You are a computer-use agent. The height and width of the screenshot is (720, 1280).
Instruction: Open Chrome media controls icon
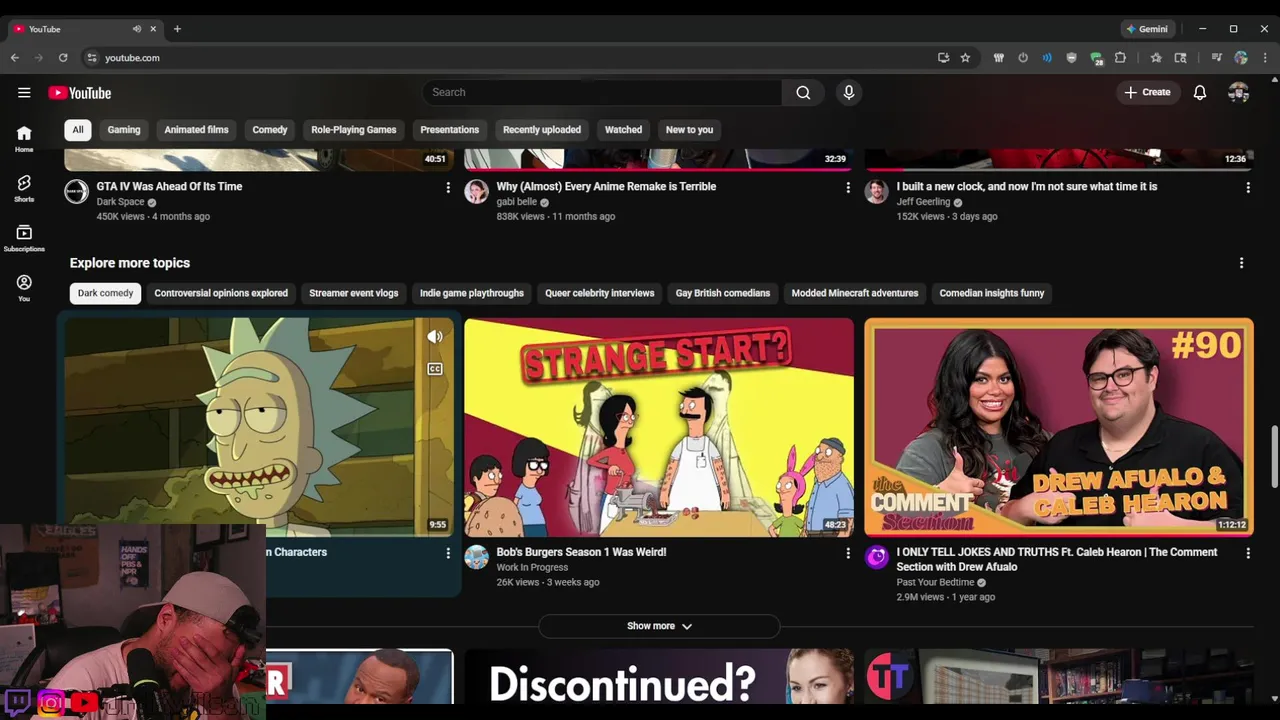[1216, 58]
